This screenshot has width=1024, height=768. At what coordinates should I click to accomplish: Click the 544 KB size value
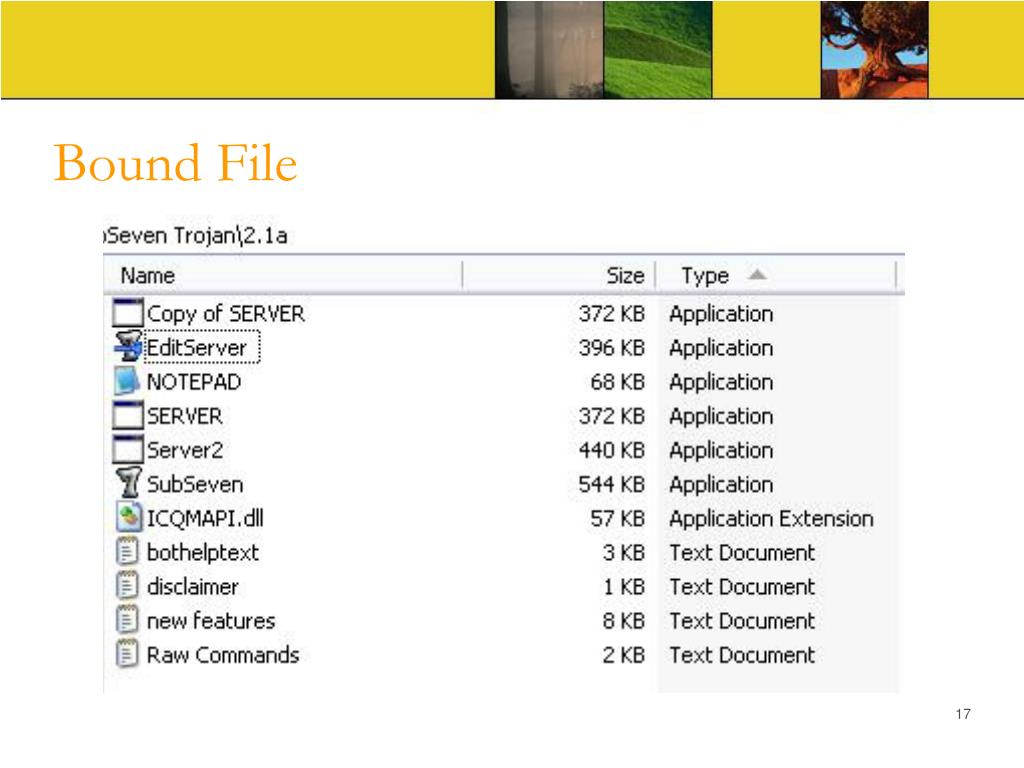611,484
